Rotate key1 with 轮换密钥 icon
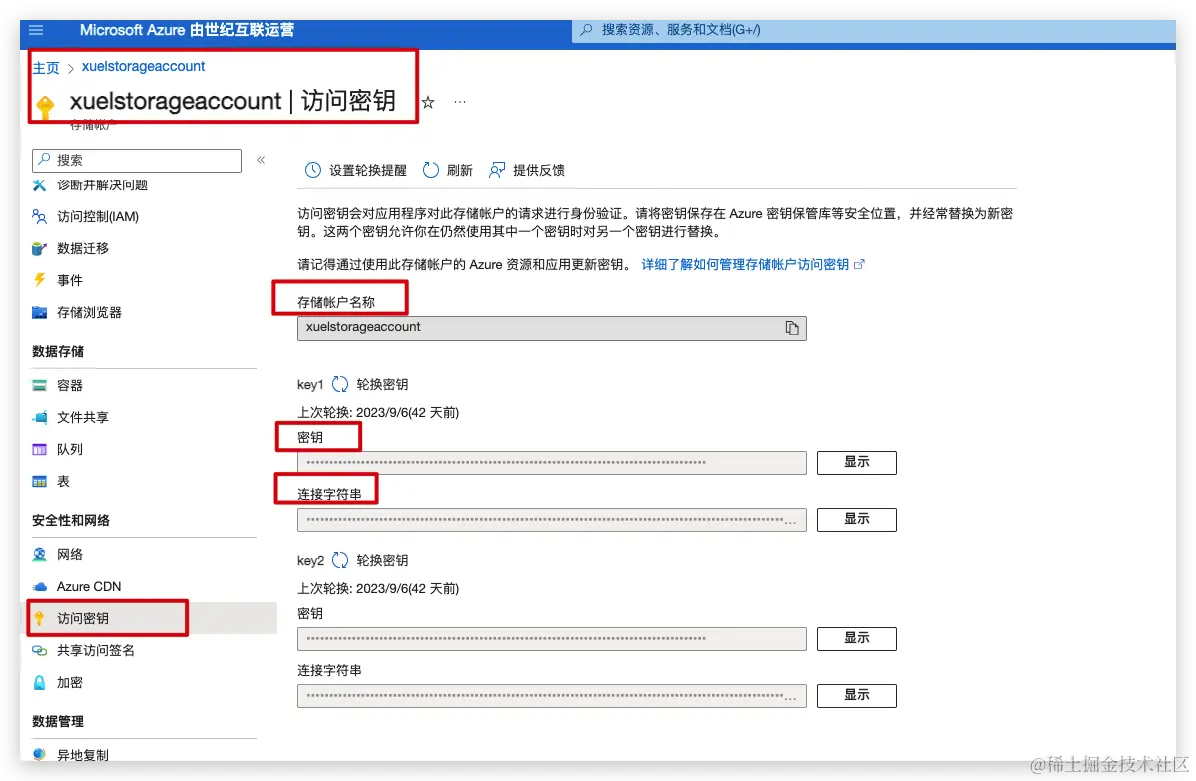 [x=340, y=384]
